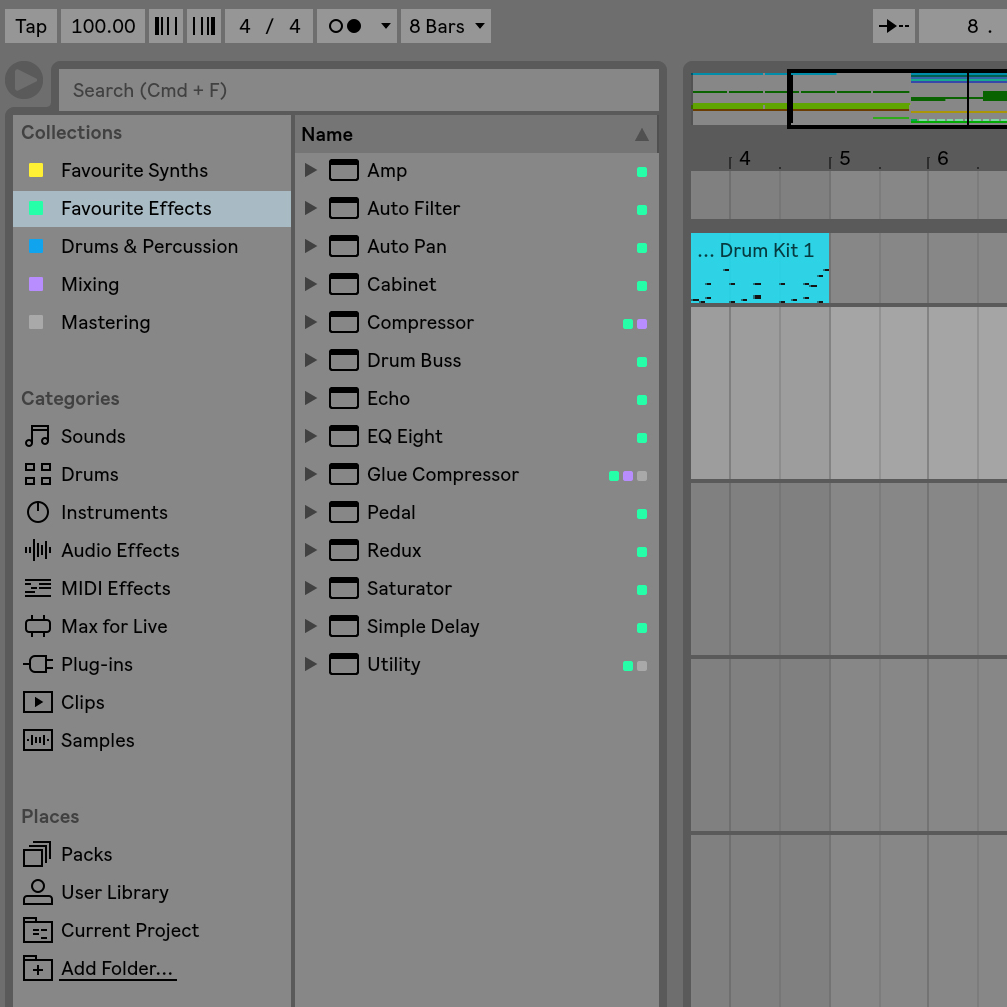
Task: Open the Plug-ins category
Action: tap(152, 664)
